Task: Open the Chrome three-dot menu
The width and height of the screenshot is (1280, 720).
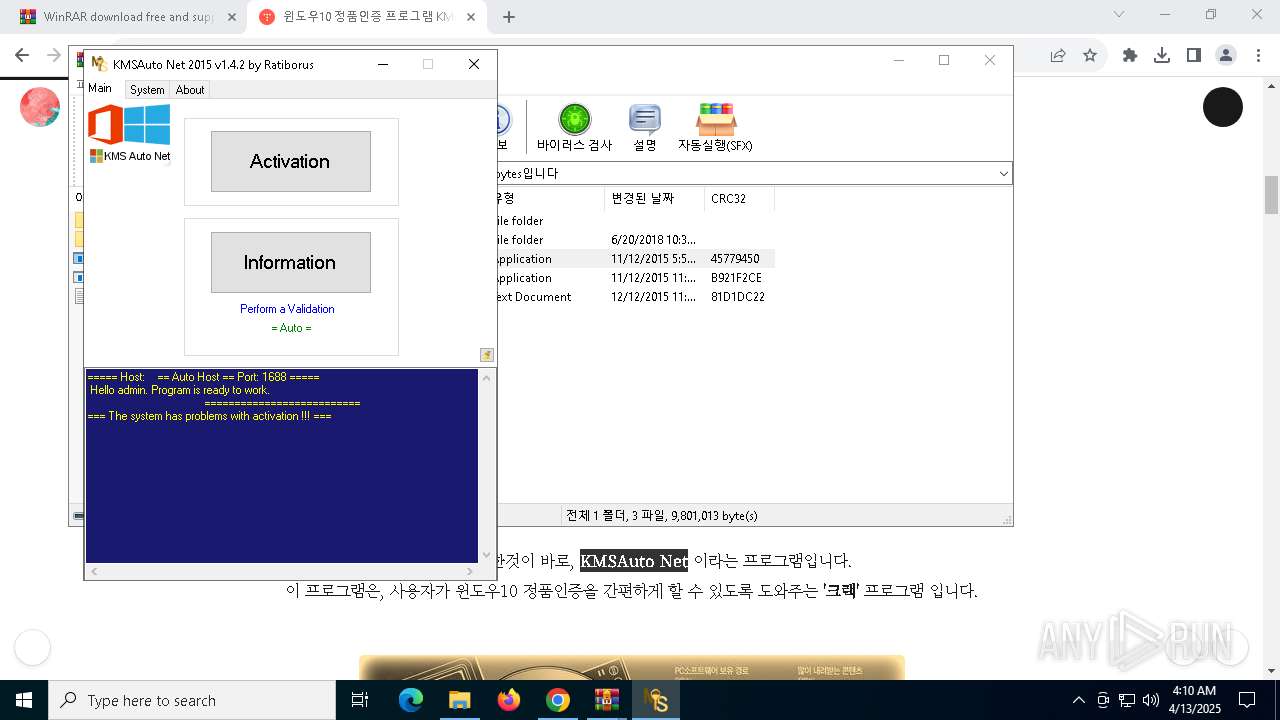Action: click(x=1258, y=56)
